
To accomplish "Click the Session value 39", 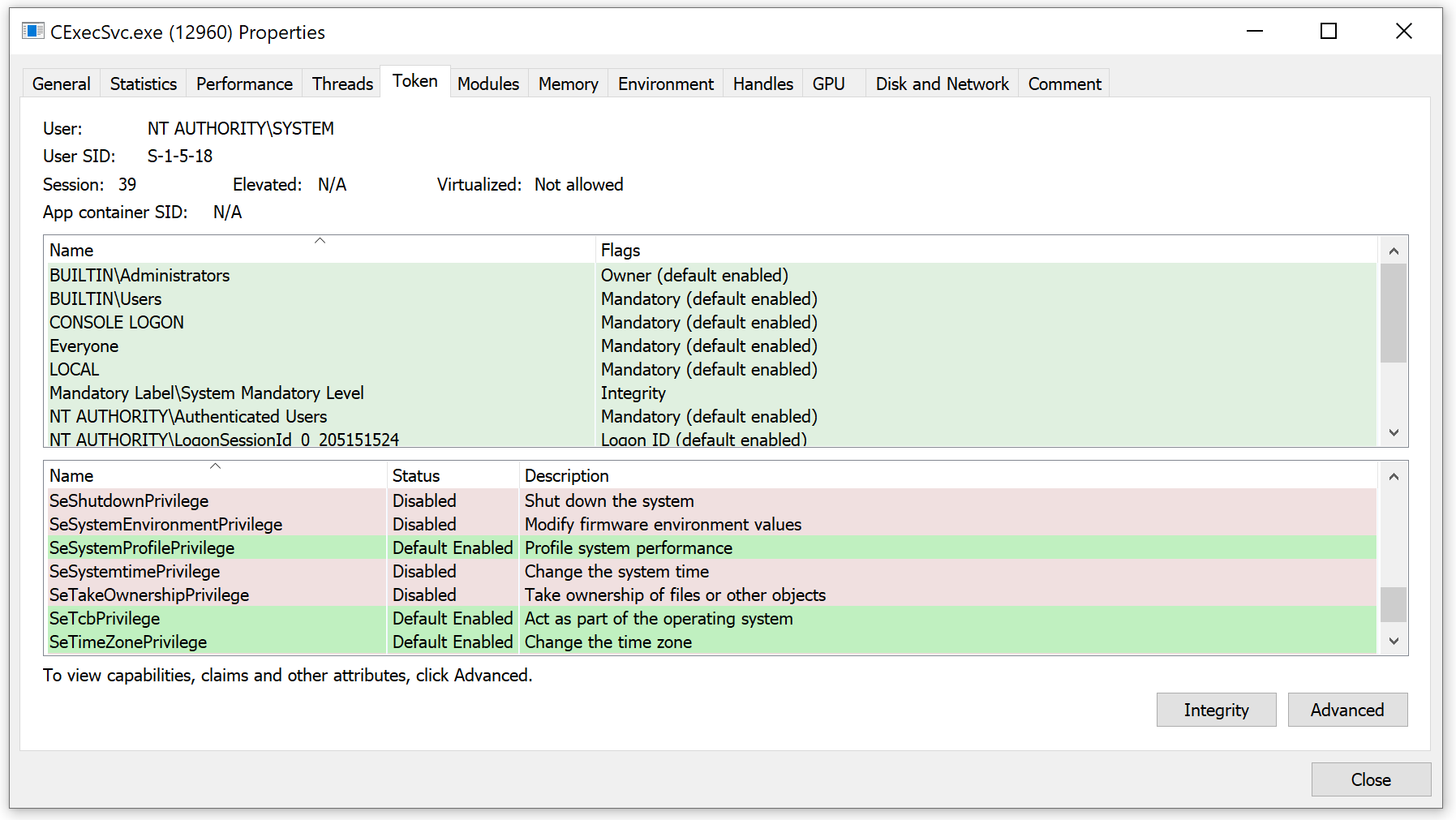I will (x=127, y=184).
